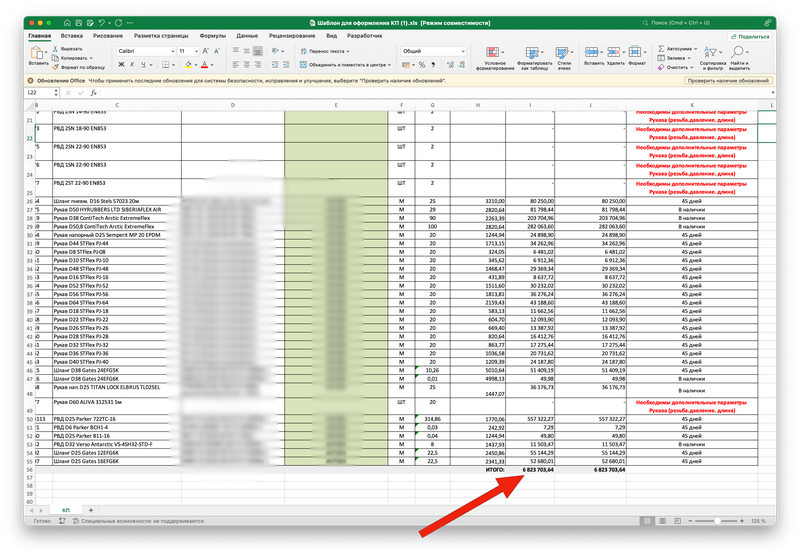
Task: Apply comma style number format
Action: point(433,65)
